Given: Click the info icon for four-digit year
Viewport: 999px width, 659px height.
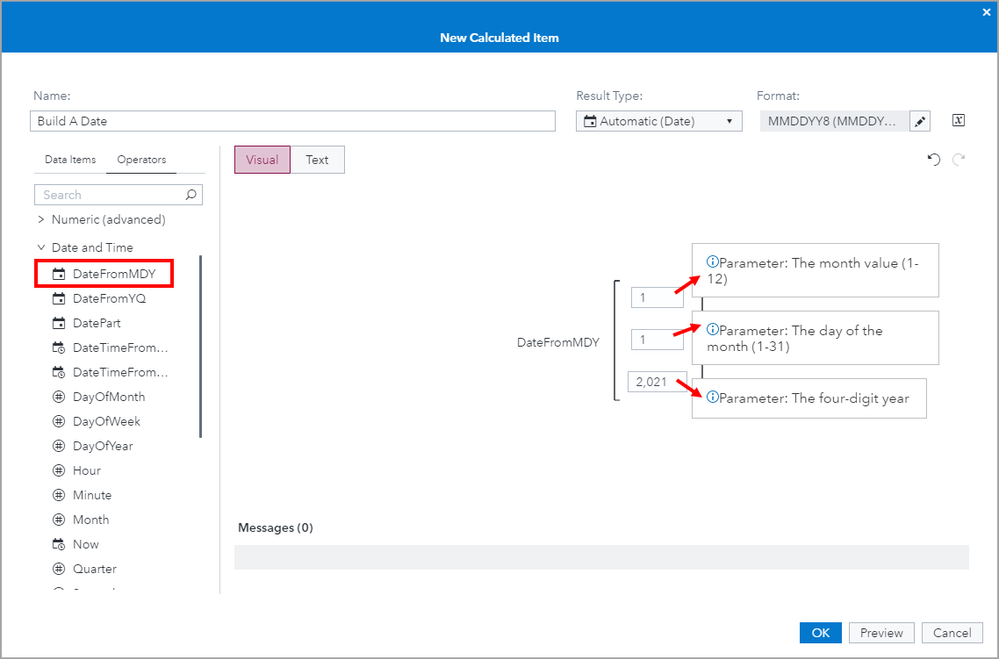Looking at the screenshot, I should 712,398.
